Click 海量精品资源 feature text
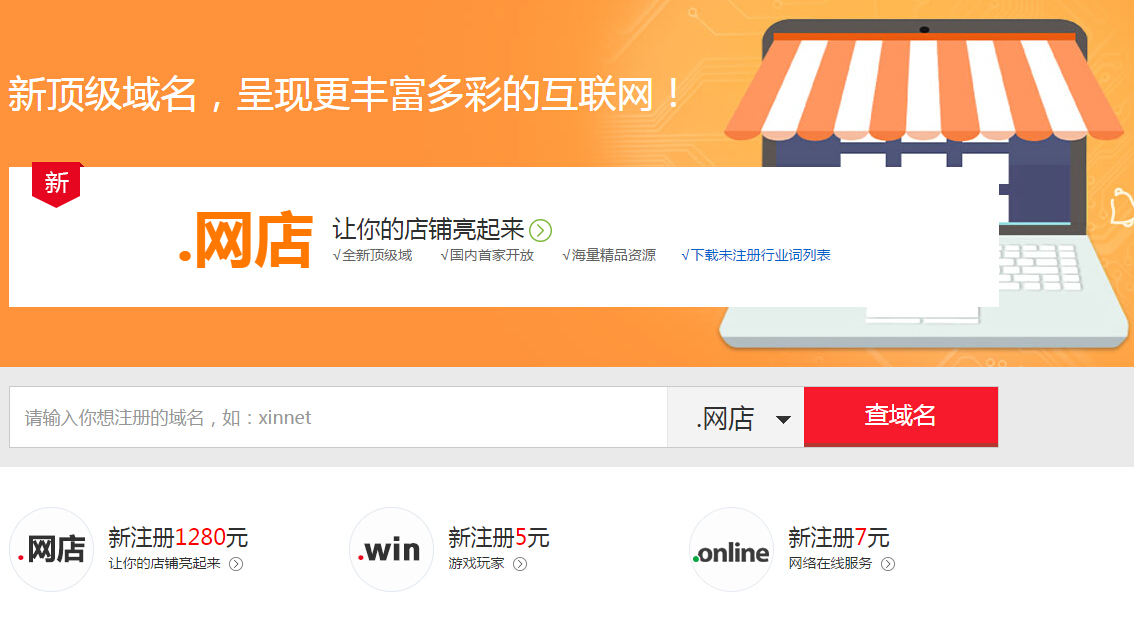1134x620 pixels. click(x=609, y=255)
